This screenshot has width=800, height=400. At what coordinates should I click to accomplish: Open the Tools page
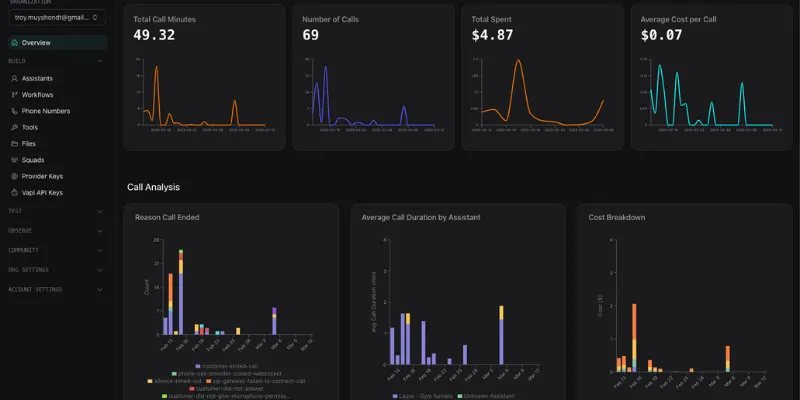tap(30, 128)
